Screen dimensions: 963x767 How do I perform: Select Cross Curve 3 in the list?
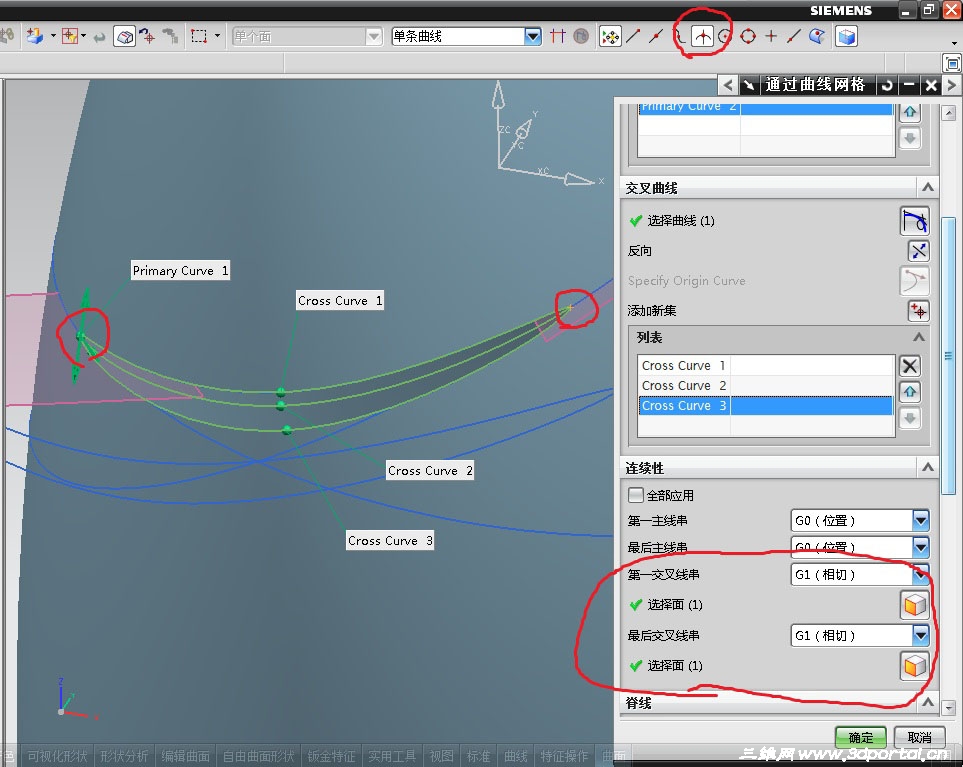pyautogui.click(x=765, y=406)
